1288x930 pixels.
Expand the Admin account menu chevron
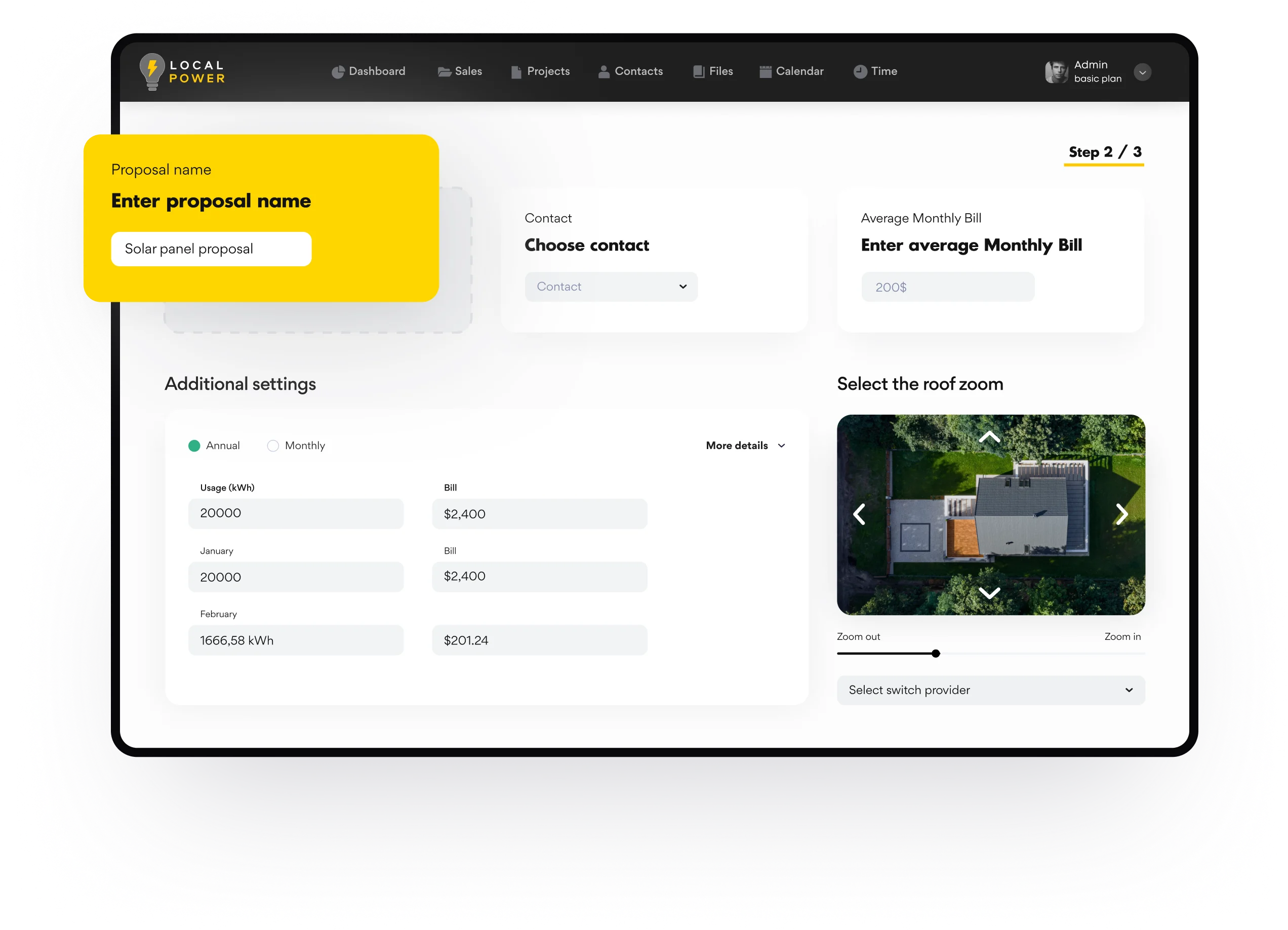pyautogui.click(x=1142, y=72)
